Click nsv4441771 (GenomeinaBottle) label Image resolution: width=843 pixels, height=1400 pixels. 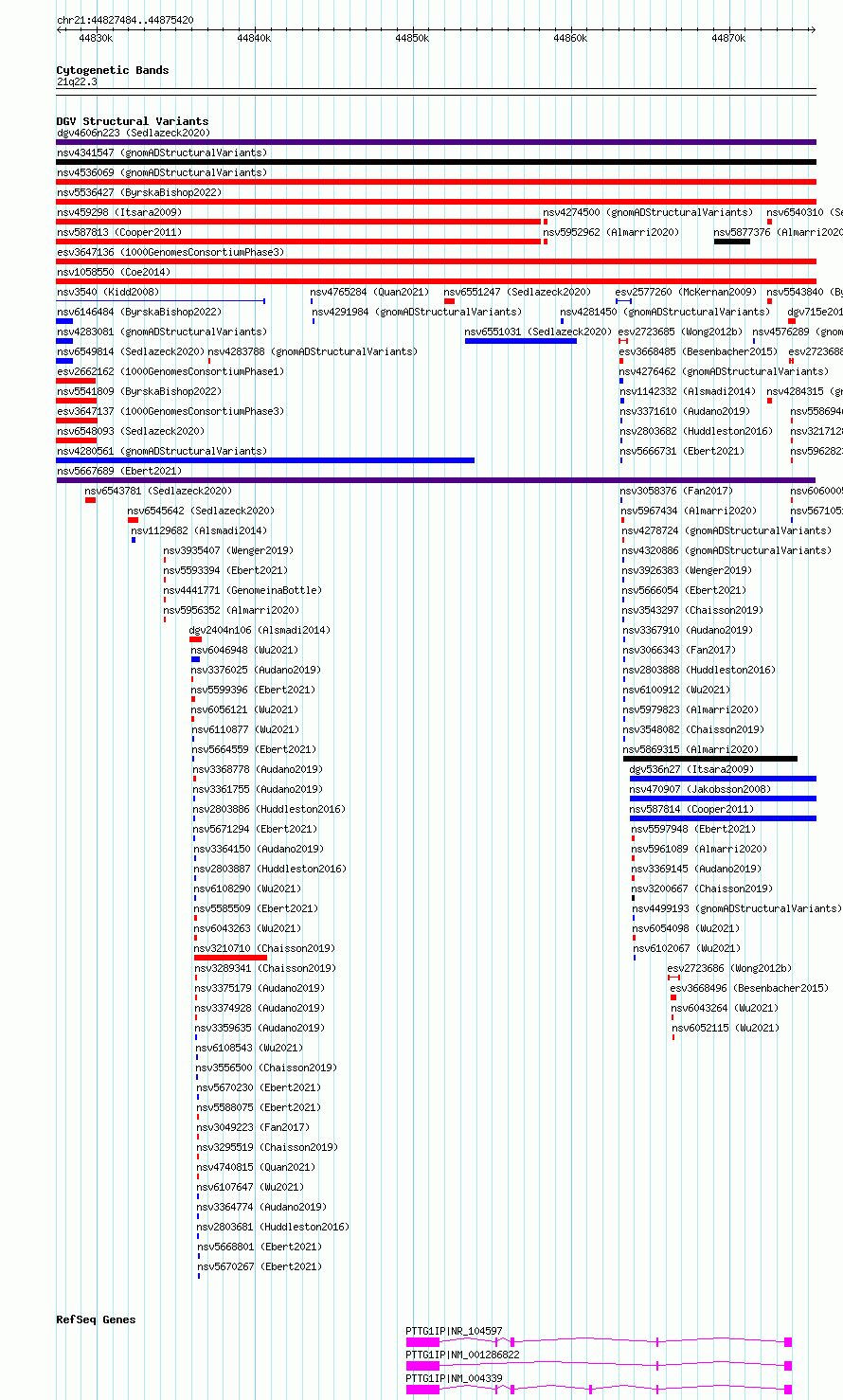[242, 590]
